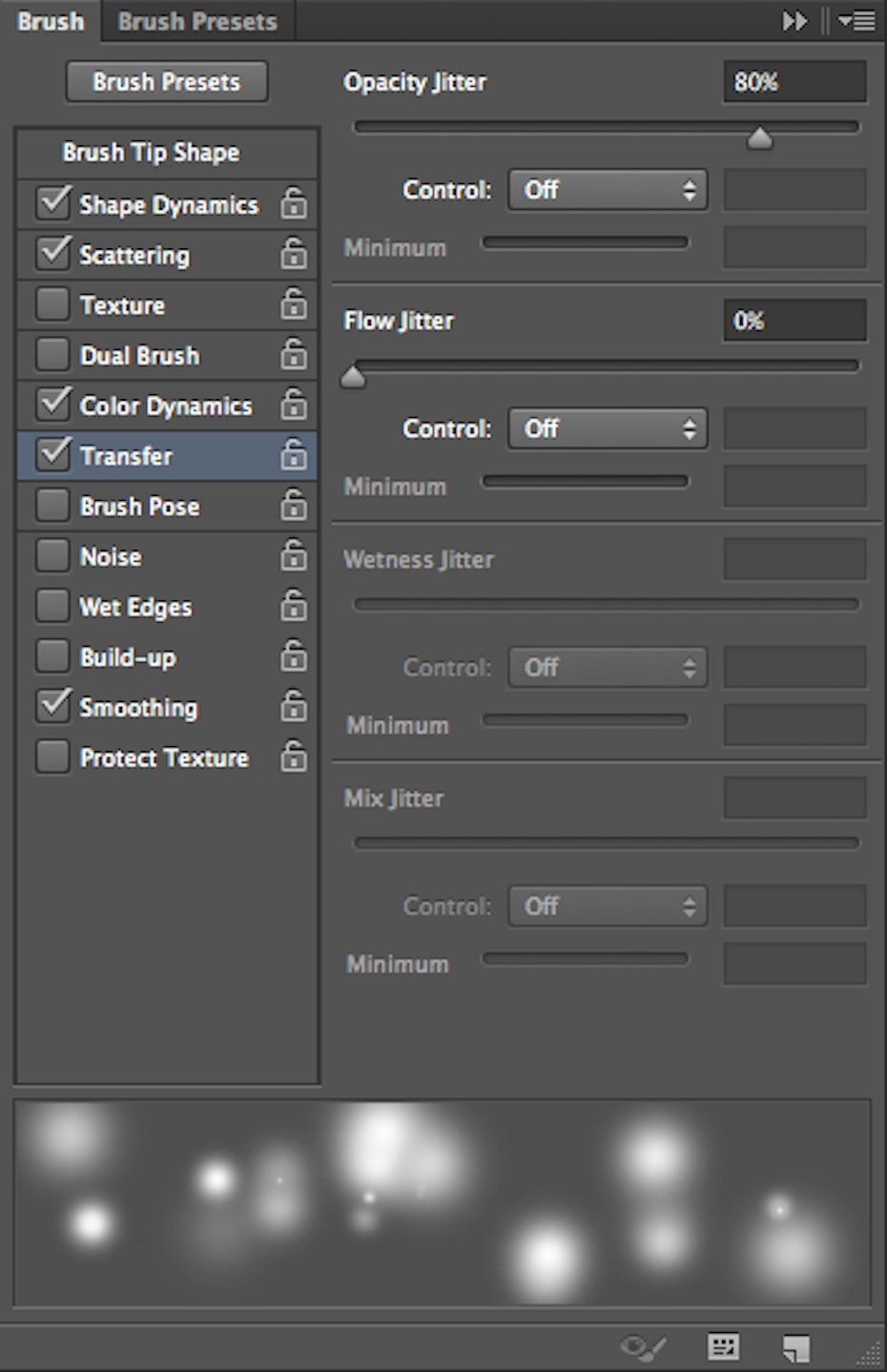Switch to the Brush Presets tab
Screen dimensions: 887x1372
[x=197, y=21]
